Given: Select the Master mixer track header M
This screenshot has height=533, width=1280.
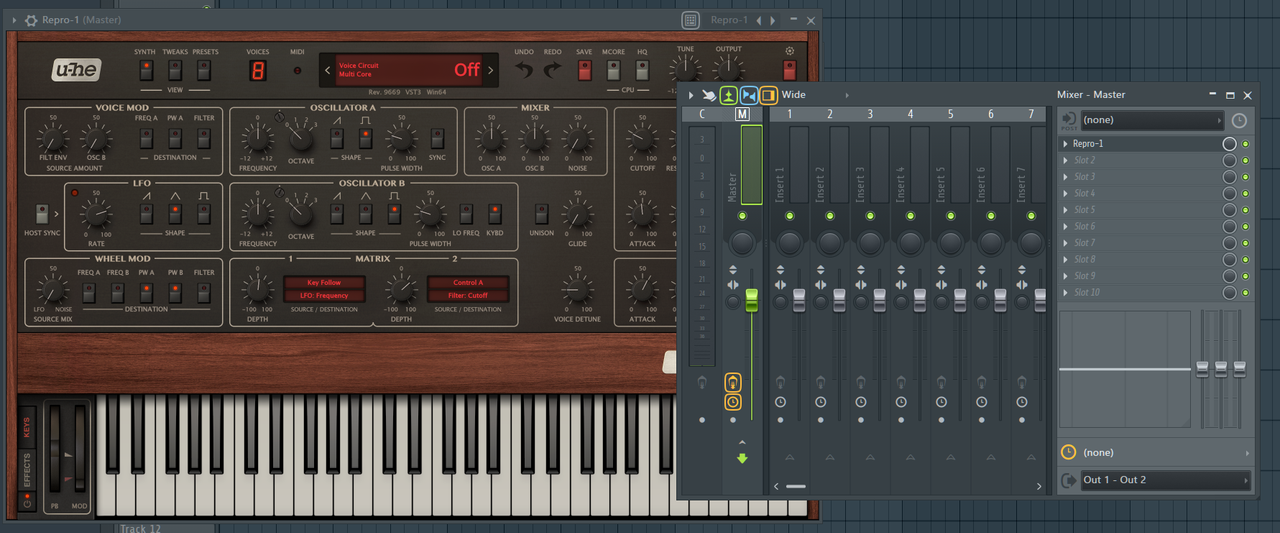Looking at the screenshot, I should click(742, 114).
